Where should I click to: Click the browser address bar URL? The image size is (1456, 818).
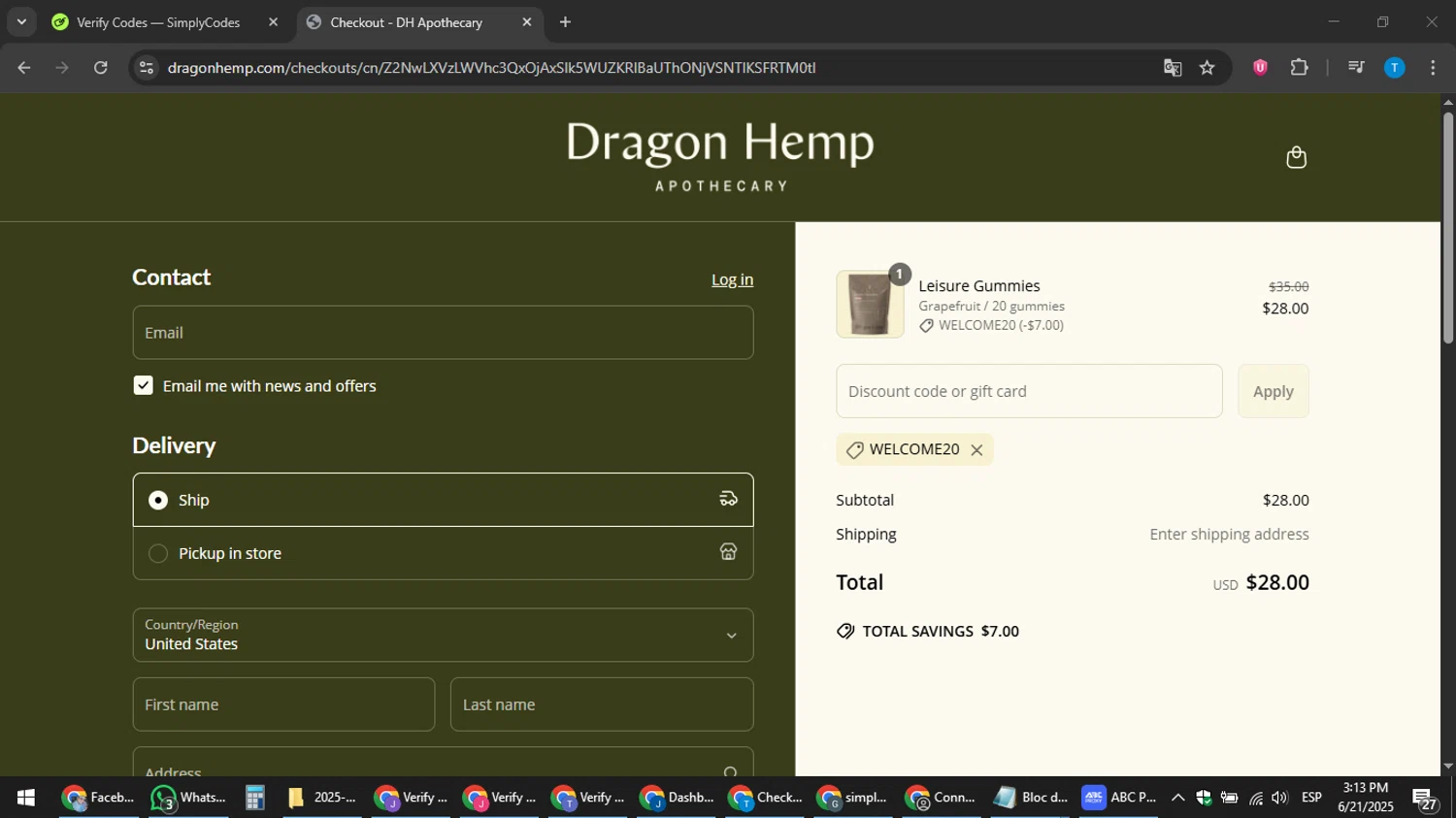coord(491,68)
